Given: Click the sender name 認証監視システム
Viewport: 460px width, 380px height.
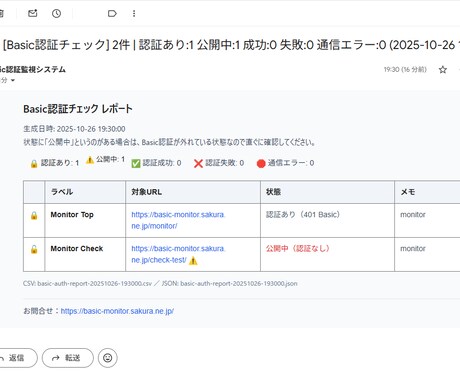Looking at the screenshot, I should tap(33, 69).
